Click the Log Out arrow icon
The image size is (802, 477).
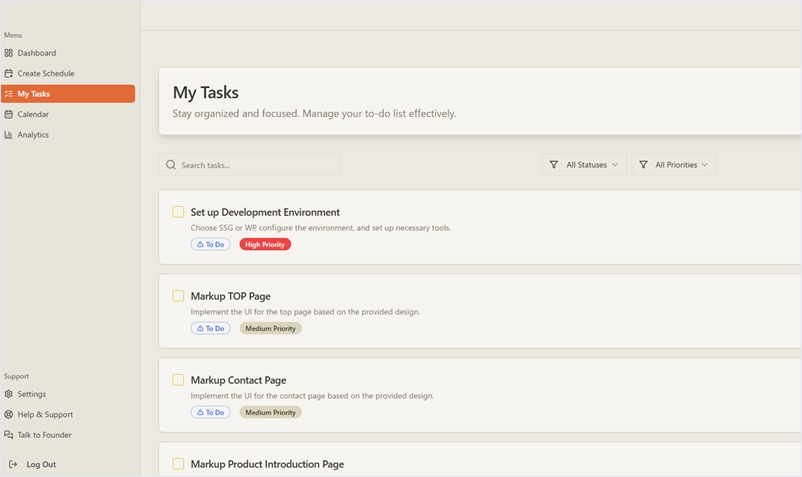pos(13,464)
